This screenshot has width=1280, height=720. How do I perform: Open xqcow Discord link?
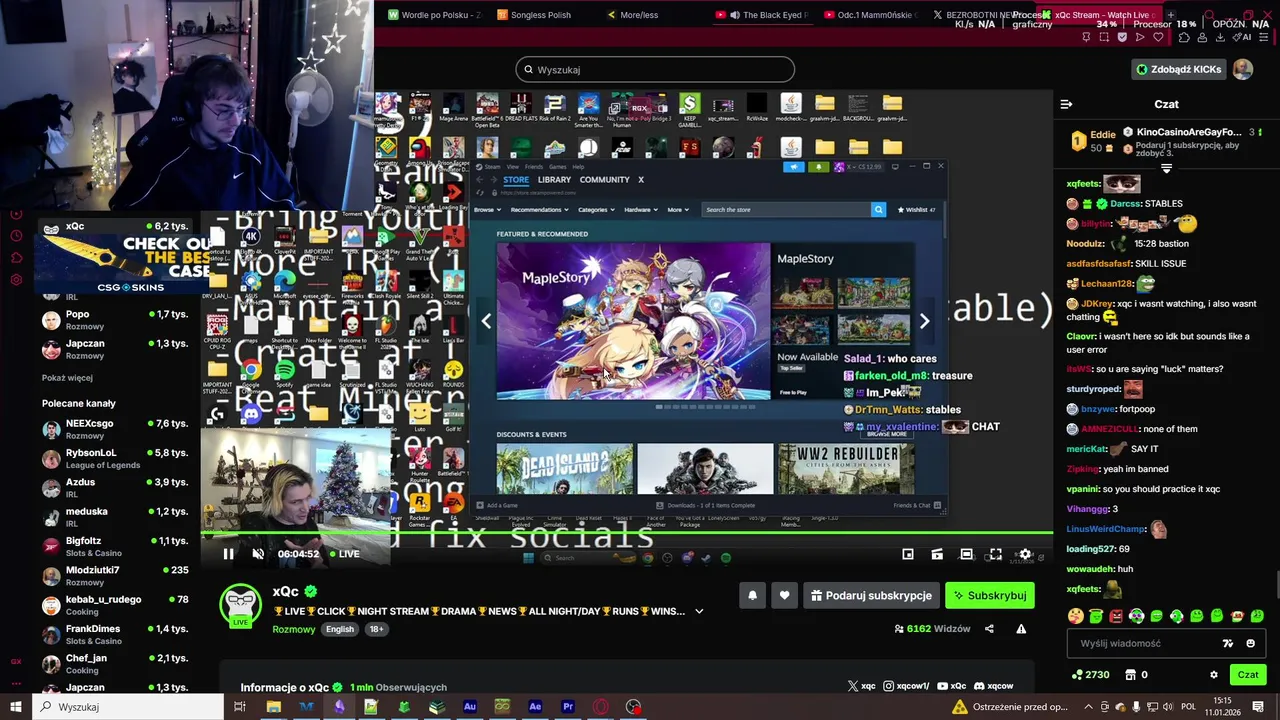pyautogui.click(x=993, y=686)
